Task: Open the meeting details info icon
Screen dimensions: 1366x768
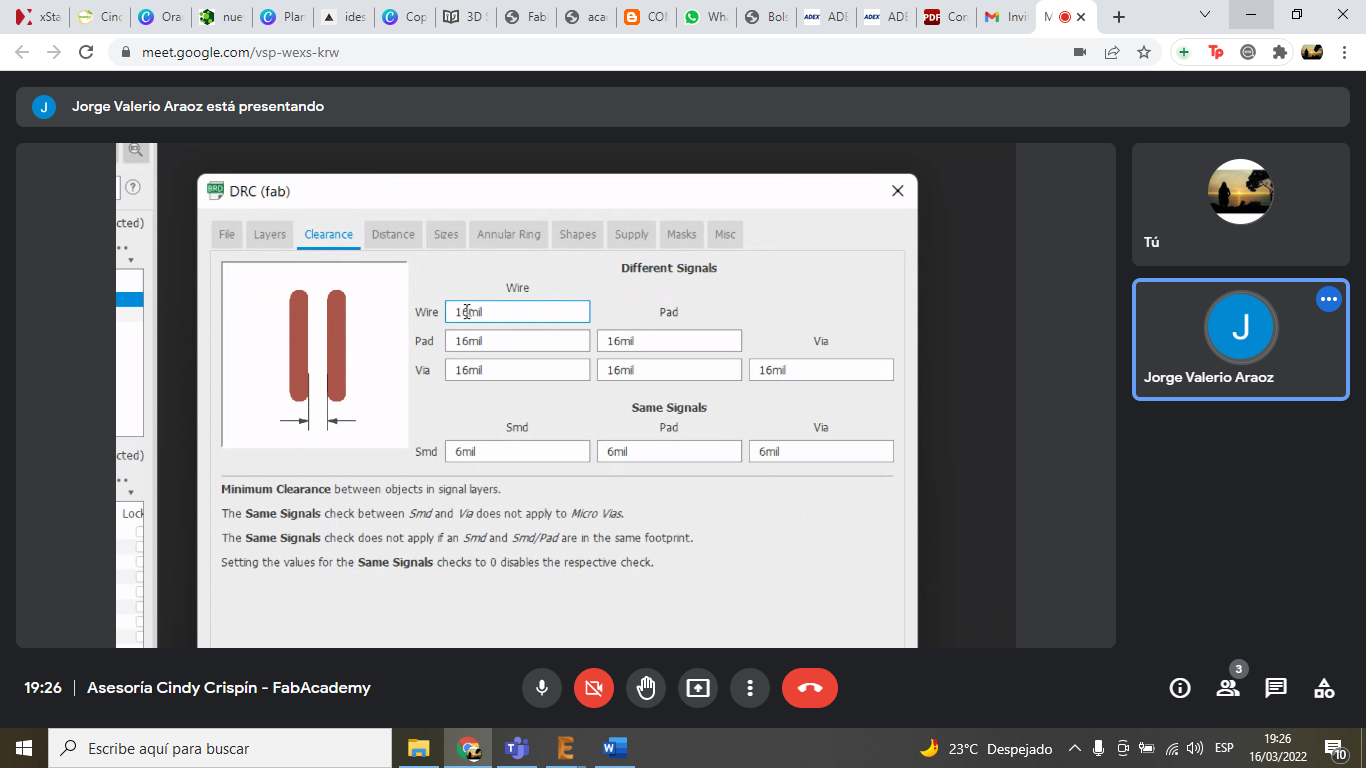Action: (x=1180, y=688)
